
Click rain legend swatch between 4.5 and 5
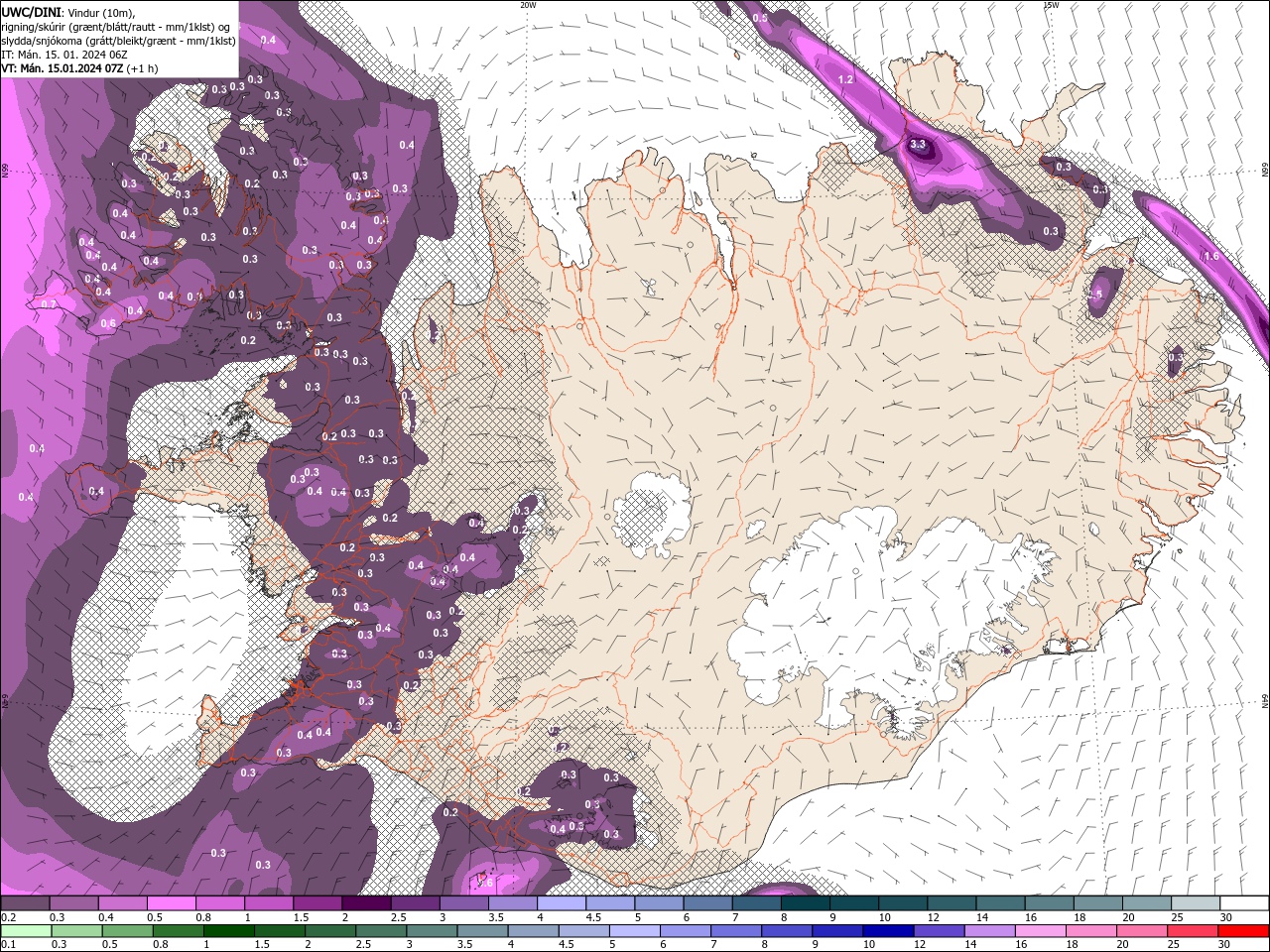point(583,931)
